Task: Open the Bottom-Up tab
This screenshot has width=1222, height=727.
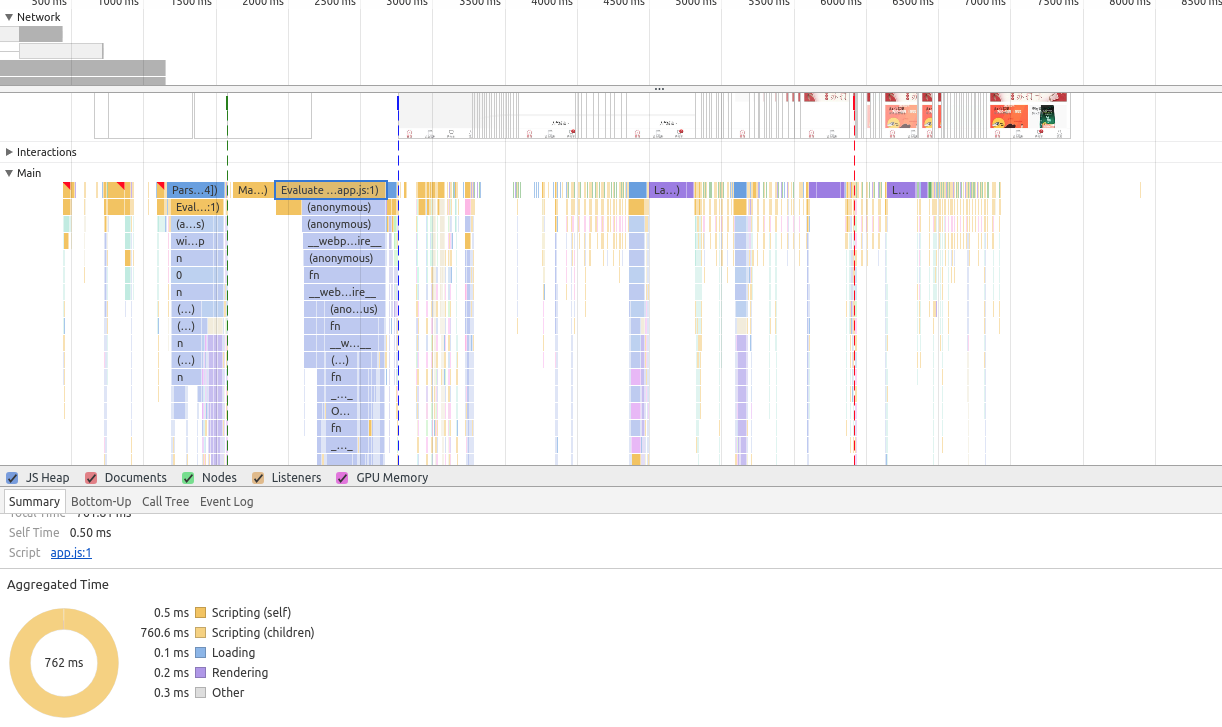Action: tap(101, 502)
